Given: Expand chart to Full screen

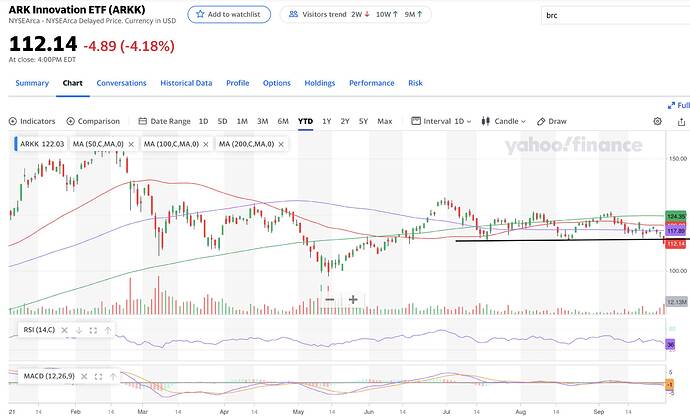Looking at the screenshot, I should 679,105.
